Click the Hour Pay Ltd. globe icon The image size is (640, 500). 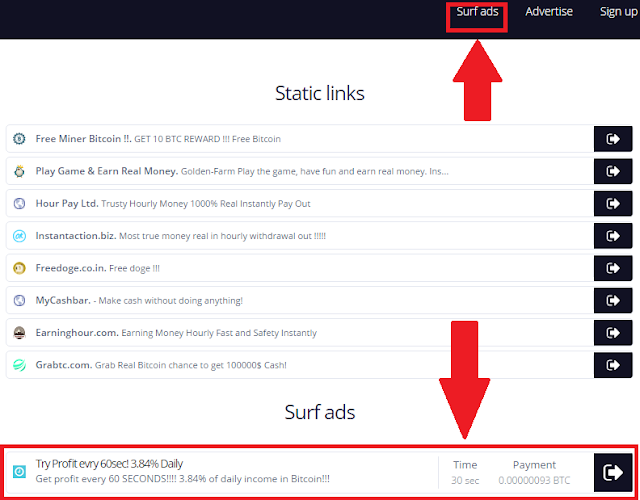(19, 203)
